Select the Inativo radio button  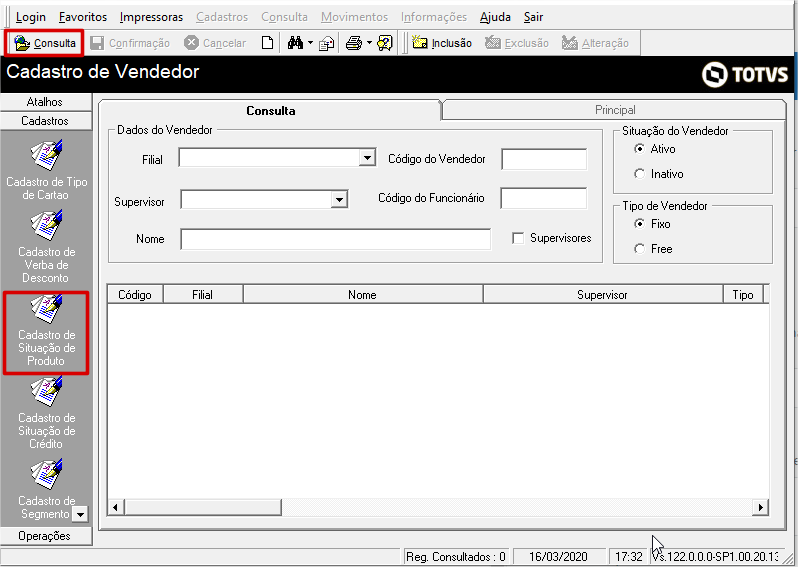coord(639,174)
